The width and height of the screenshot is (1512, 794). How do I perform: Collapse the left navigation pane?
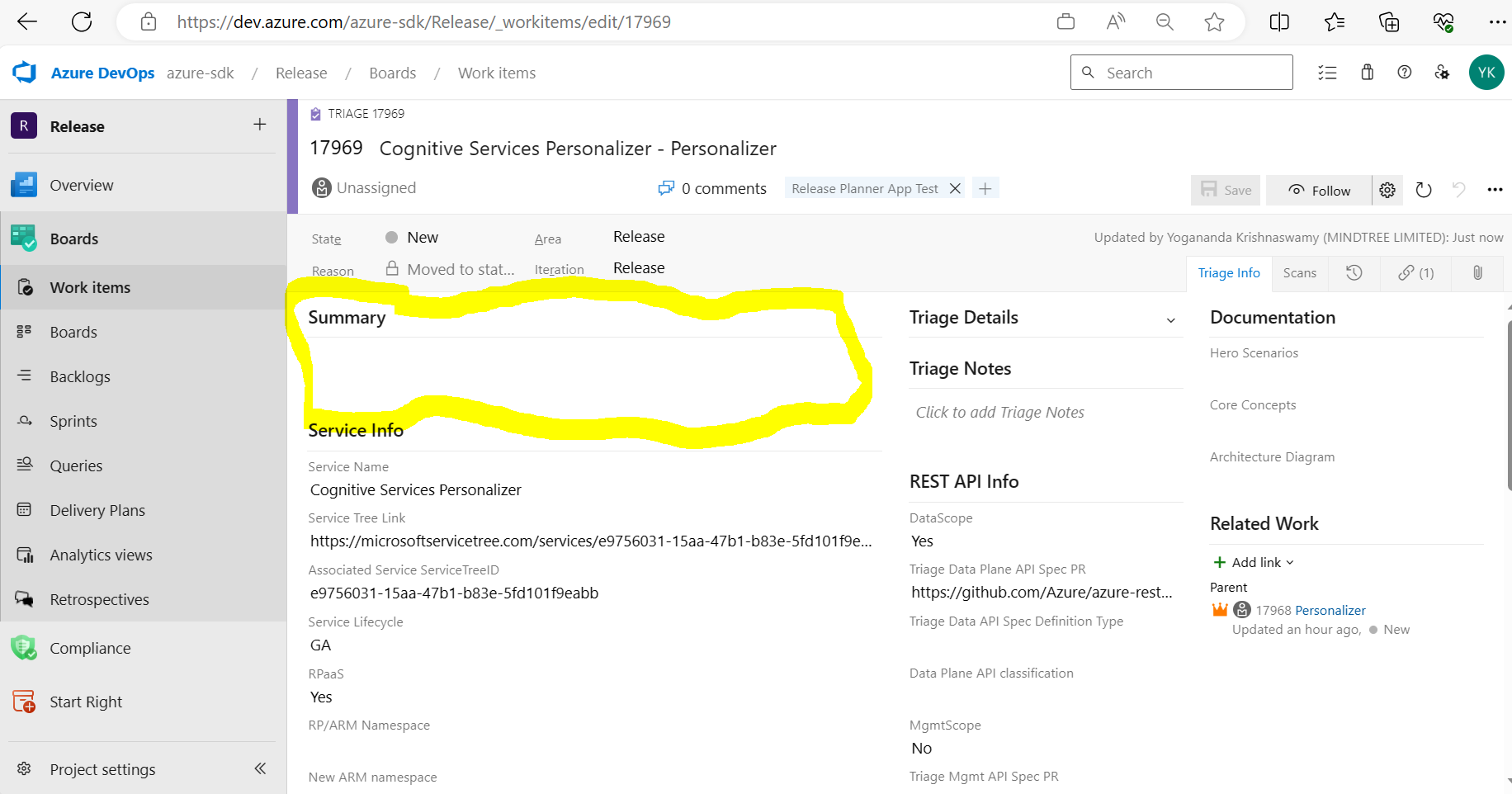[259, 768]
